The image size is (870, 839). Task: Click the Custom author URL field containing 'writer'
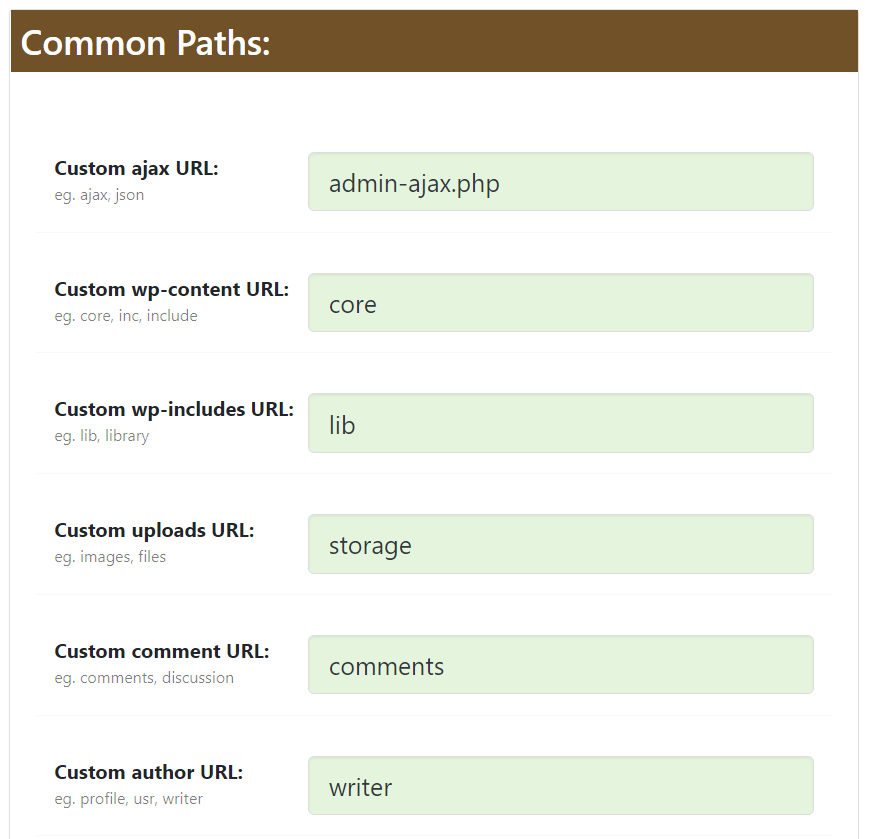click(560, 786)
